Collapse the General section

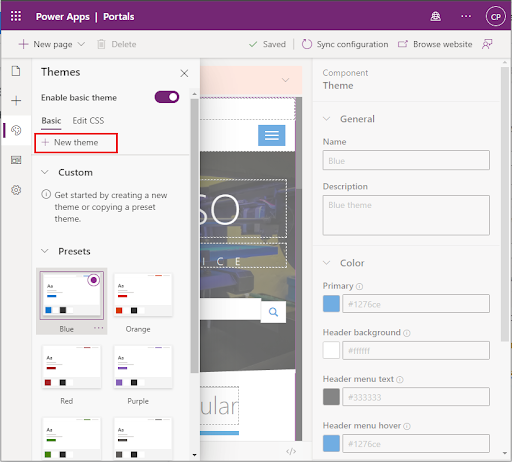[x=327, y=119]
